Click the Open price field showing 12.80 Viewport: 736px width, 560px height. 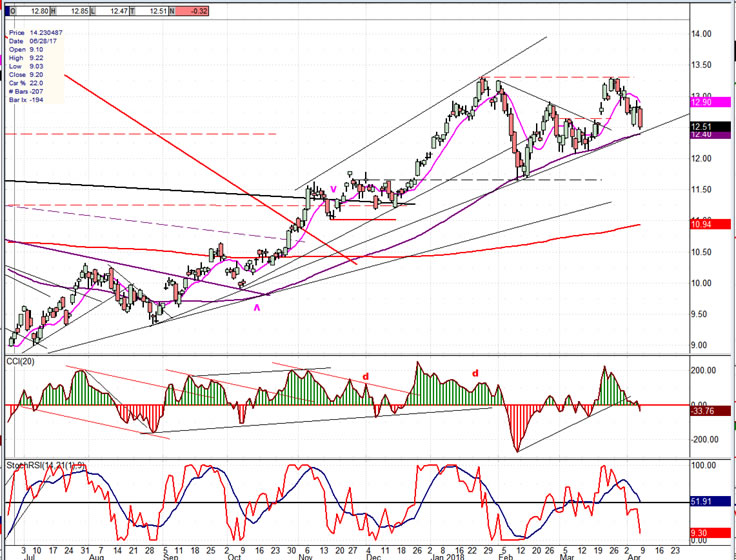pos(34,11)
